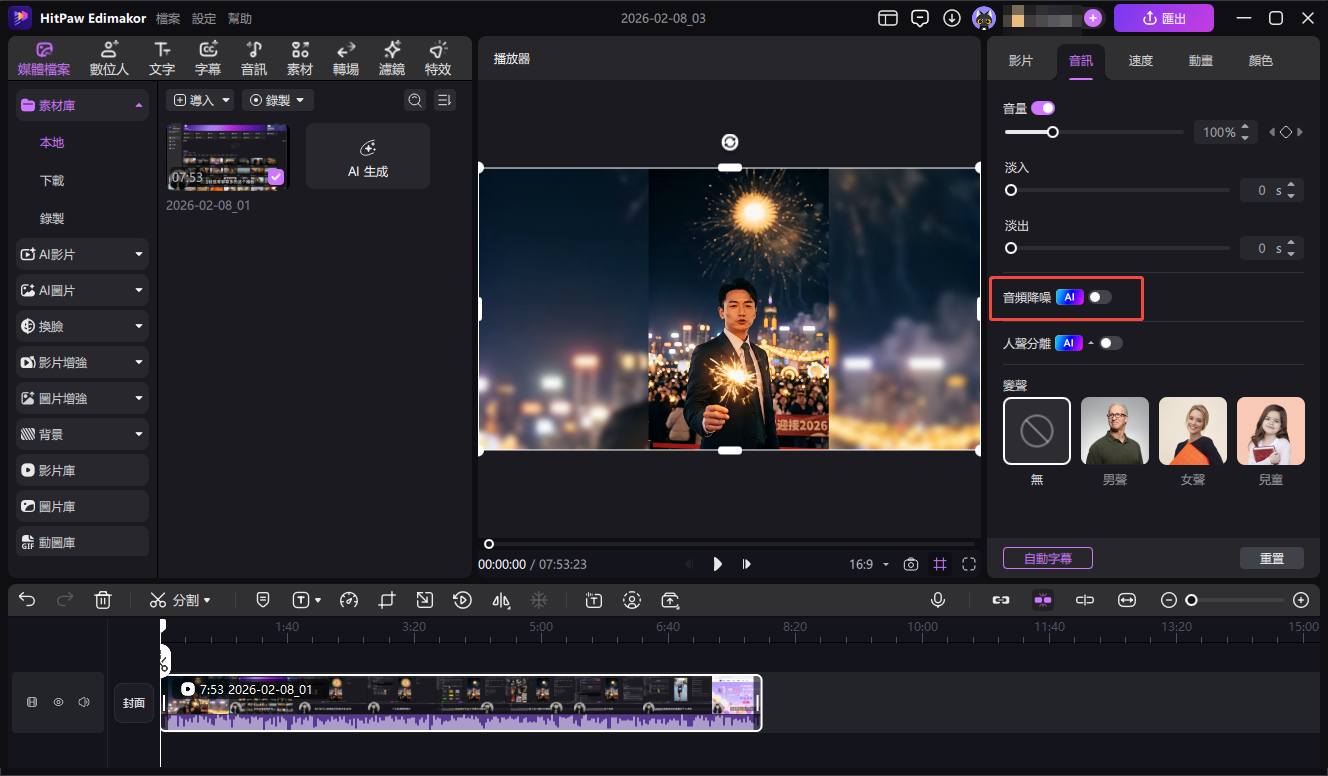Open the 濾鏡 (Filters) tool tab
Image resolution: width=1328 pixels, height=776 pixels.
(391, 59)
